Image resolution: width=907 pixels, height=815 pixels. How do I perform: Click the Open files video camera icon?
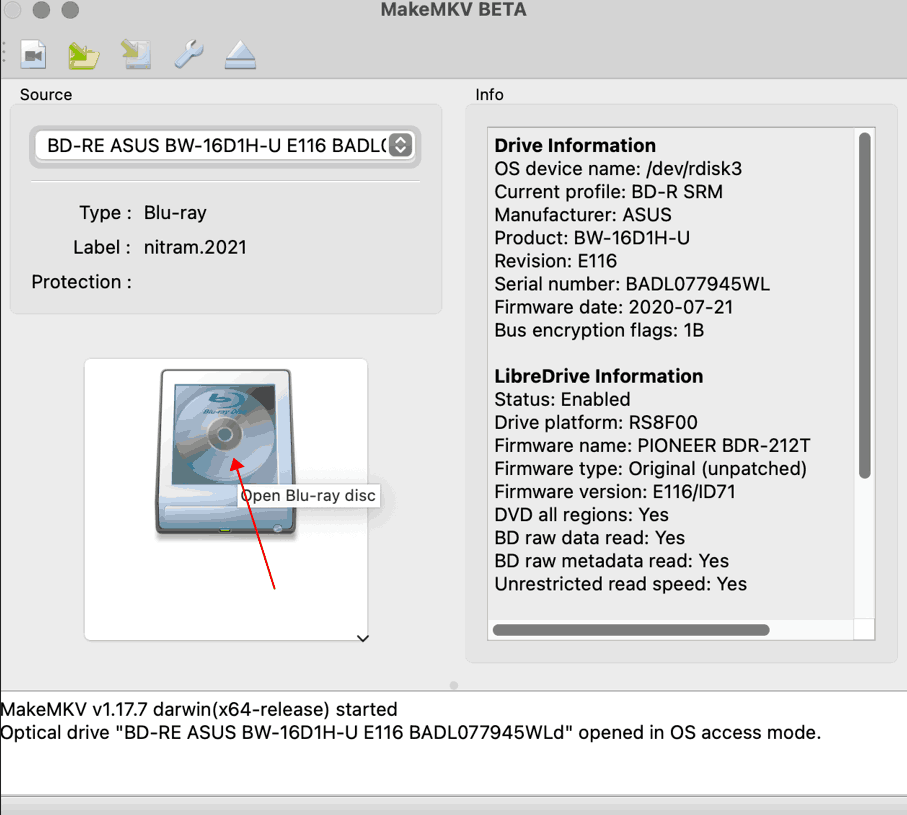[34, 55]
